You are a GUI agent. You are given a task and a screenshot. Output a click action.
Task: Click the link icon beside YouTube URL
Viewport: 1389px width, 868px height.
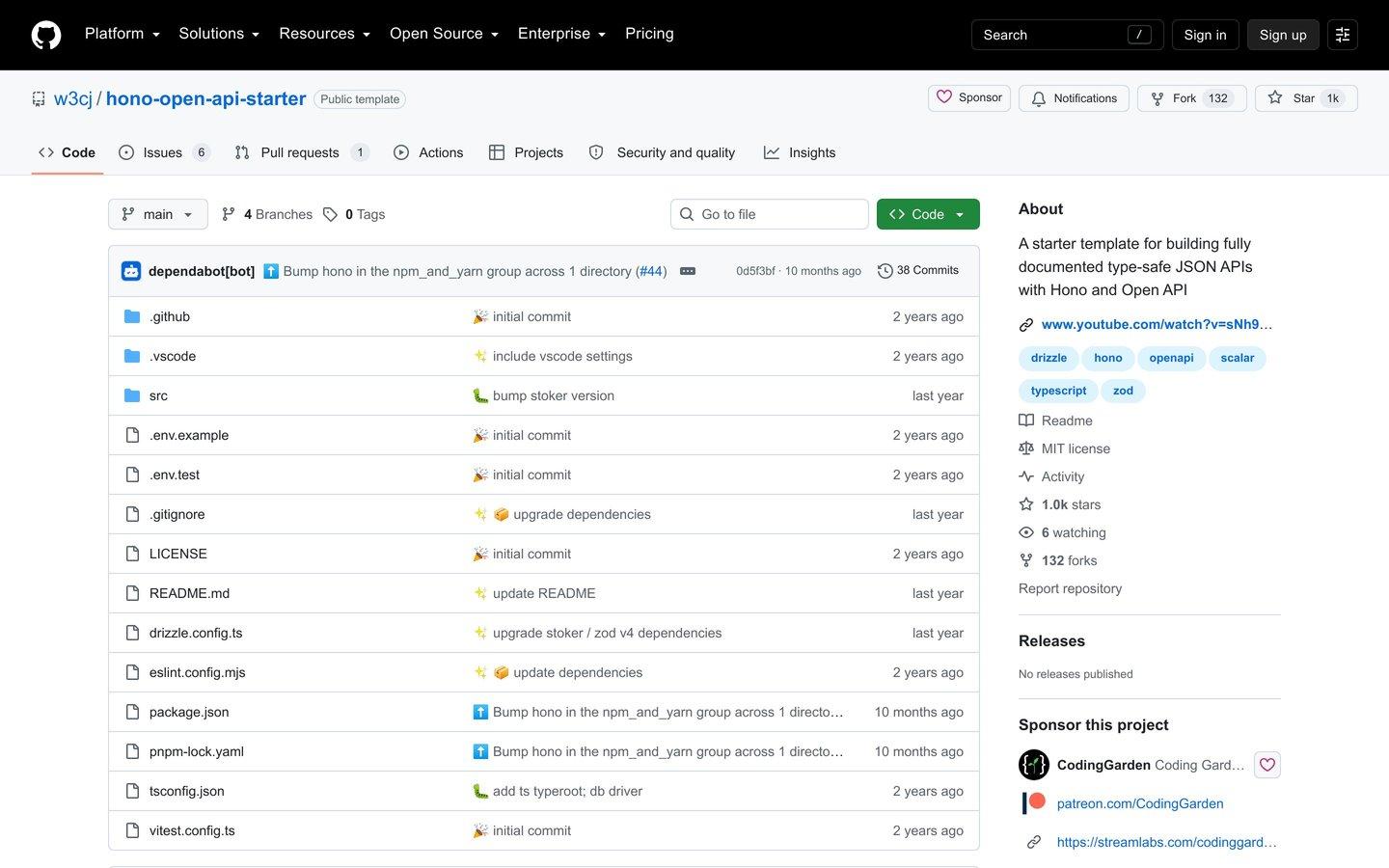pos(1026,325)
